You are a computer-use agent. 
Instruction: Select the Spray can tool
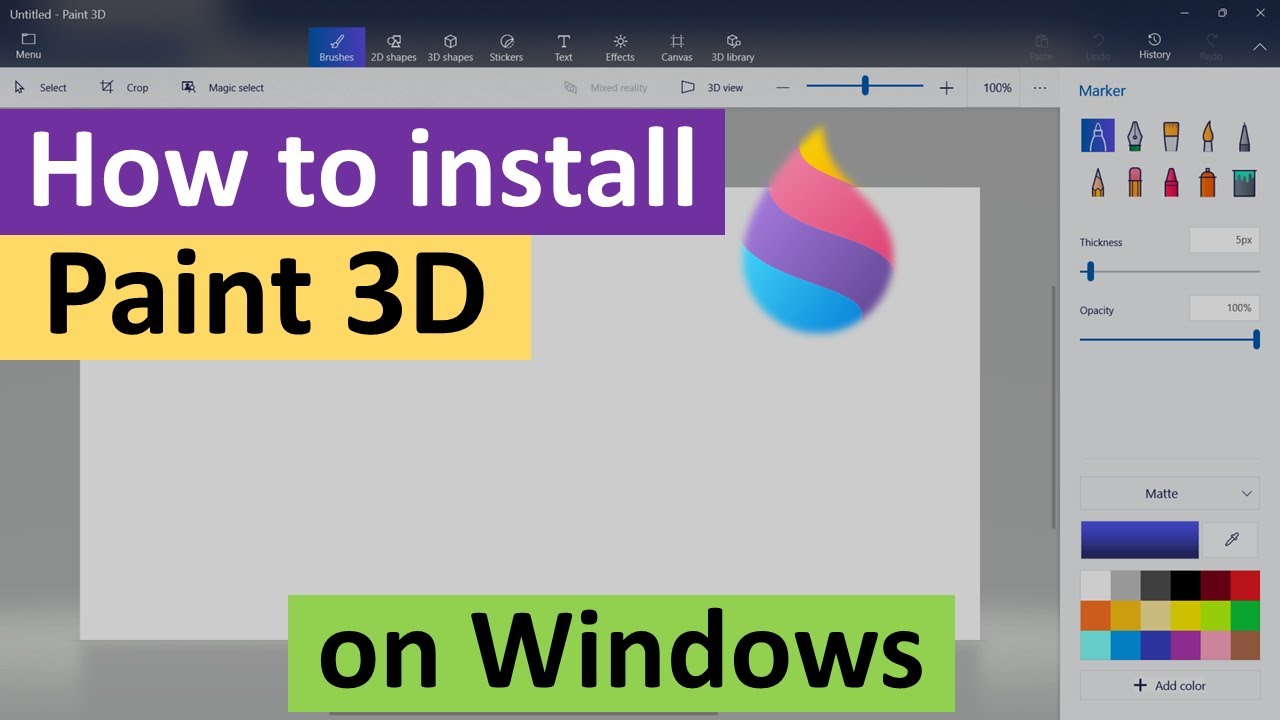pos(1208,181)
